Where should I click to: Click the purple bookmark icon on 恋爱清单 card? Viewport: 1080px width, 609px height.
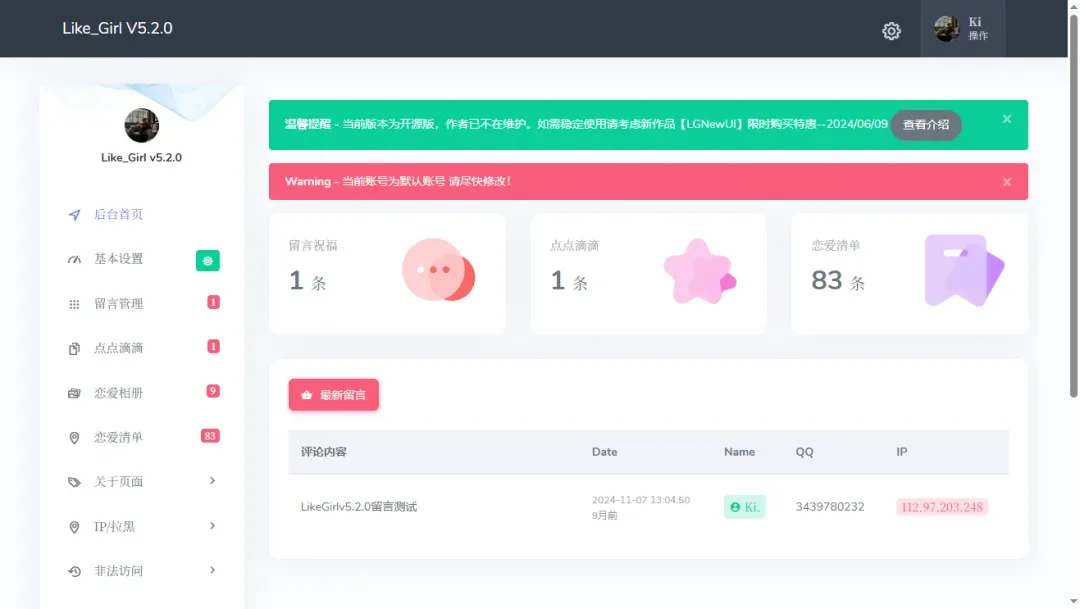(x=964, y=270)
